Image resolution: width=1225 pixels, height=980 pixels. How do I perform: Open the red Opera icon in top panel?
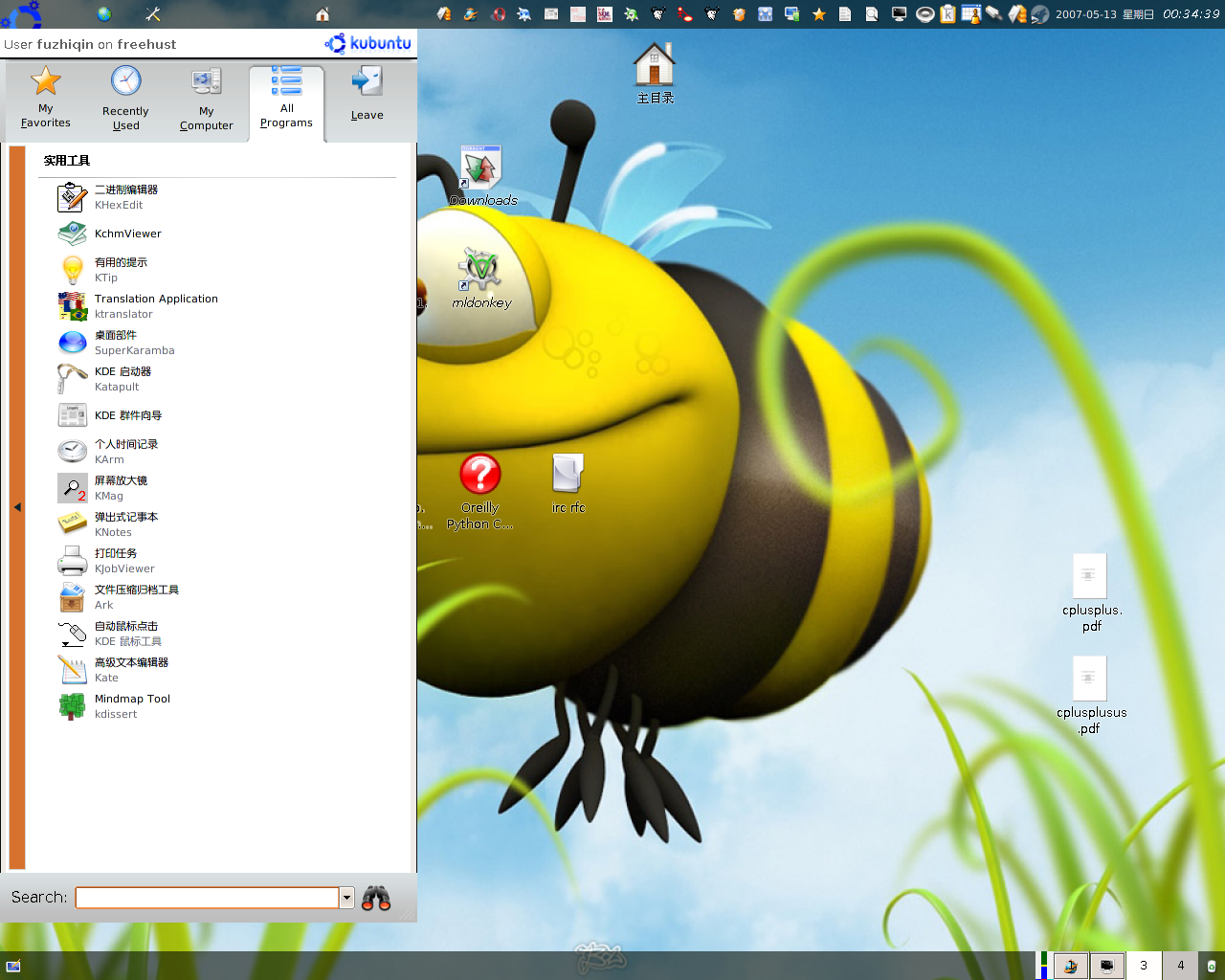point(498,14)
